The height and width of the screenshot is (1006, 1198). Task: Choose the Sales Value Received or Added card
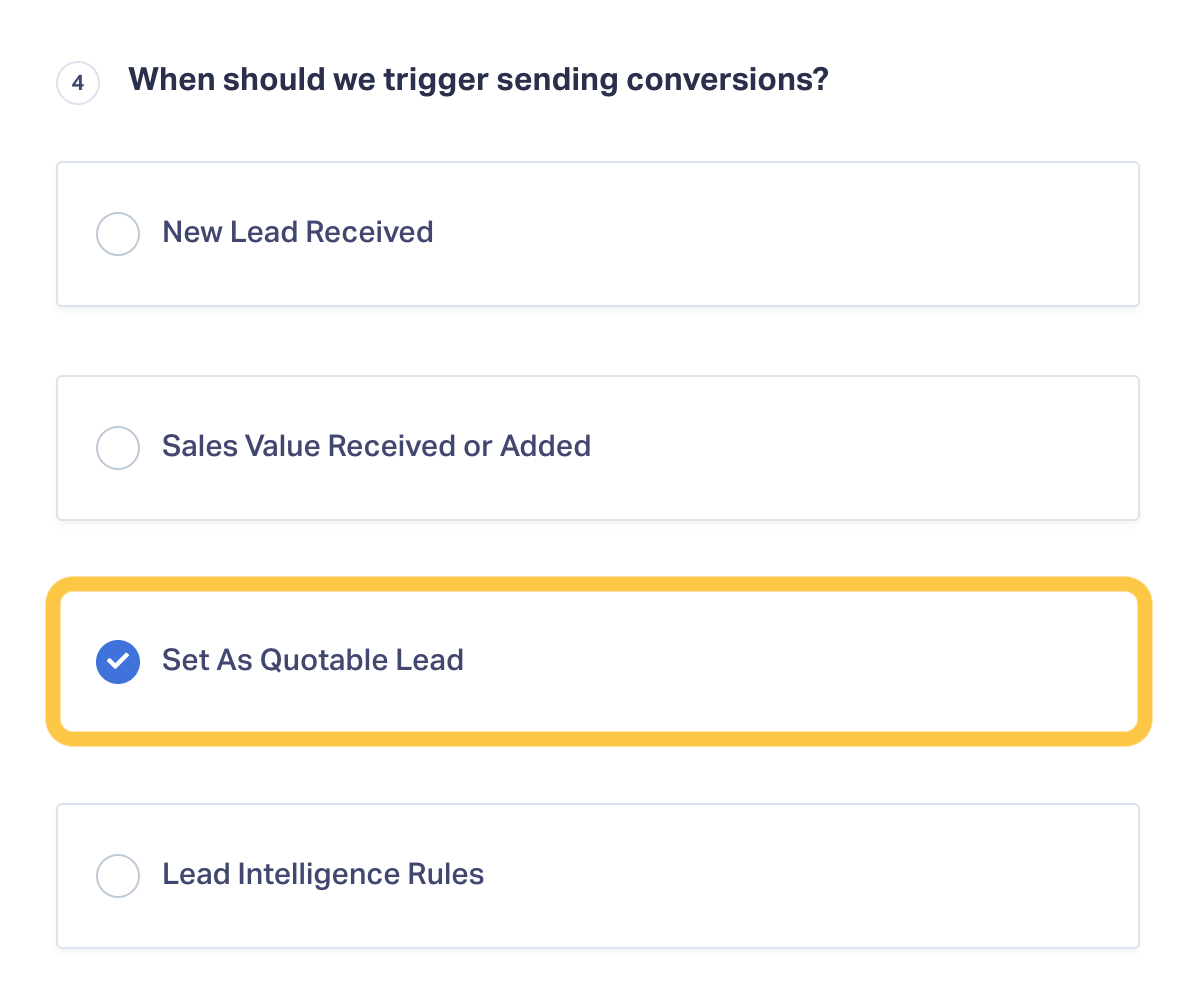(598, 448)
